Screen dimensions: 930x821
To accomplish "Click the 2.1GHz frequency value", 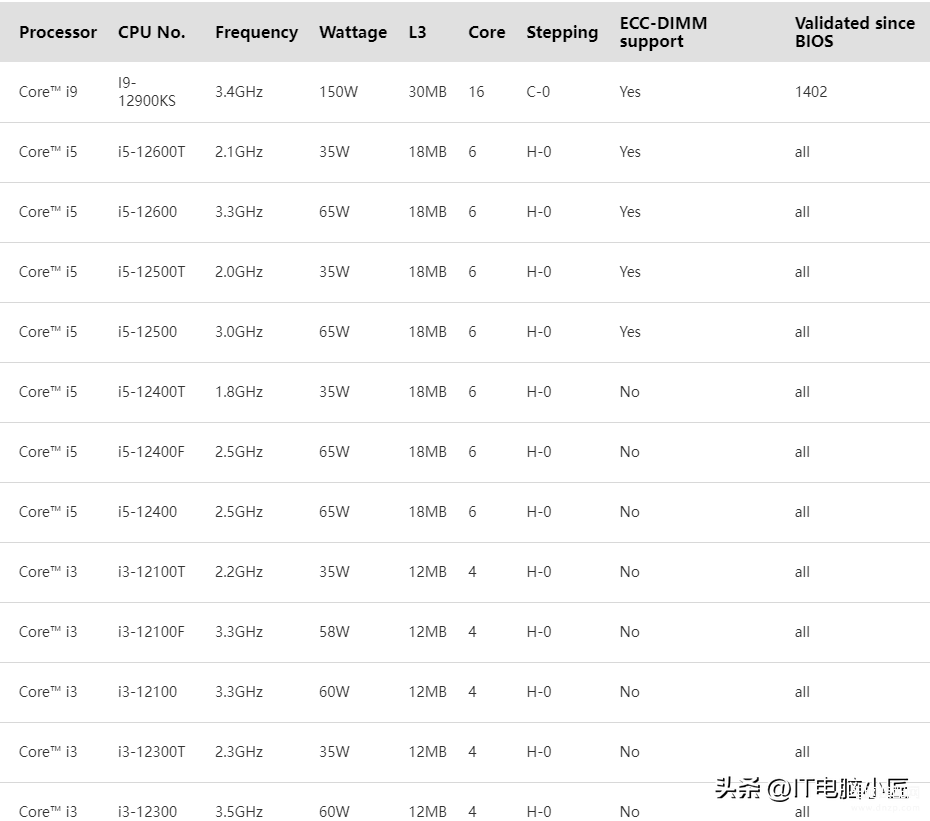I will (238, 152).
